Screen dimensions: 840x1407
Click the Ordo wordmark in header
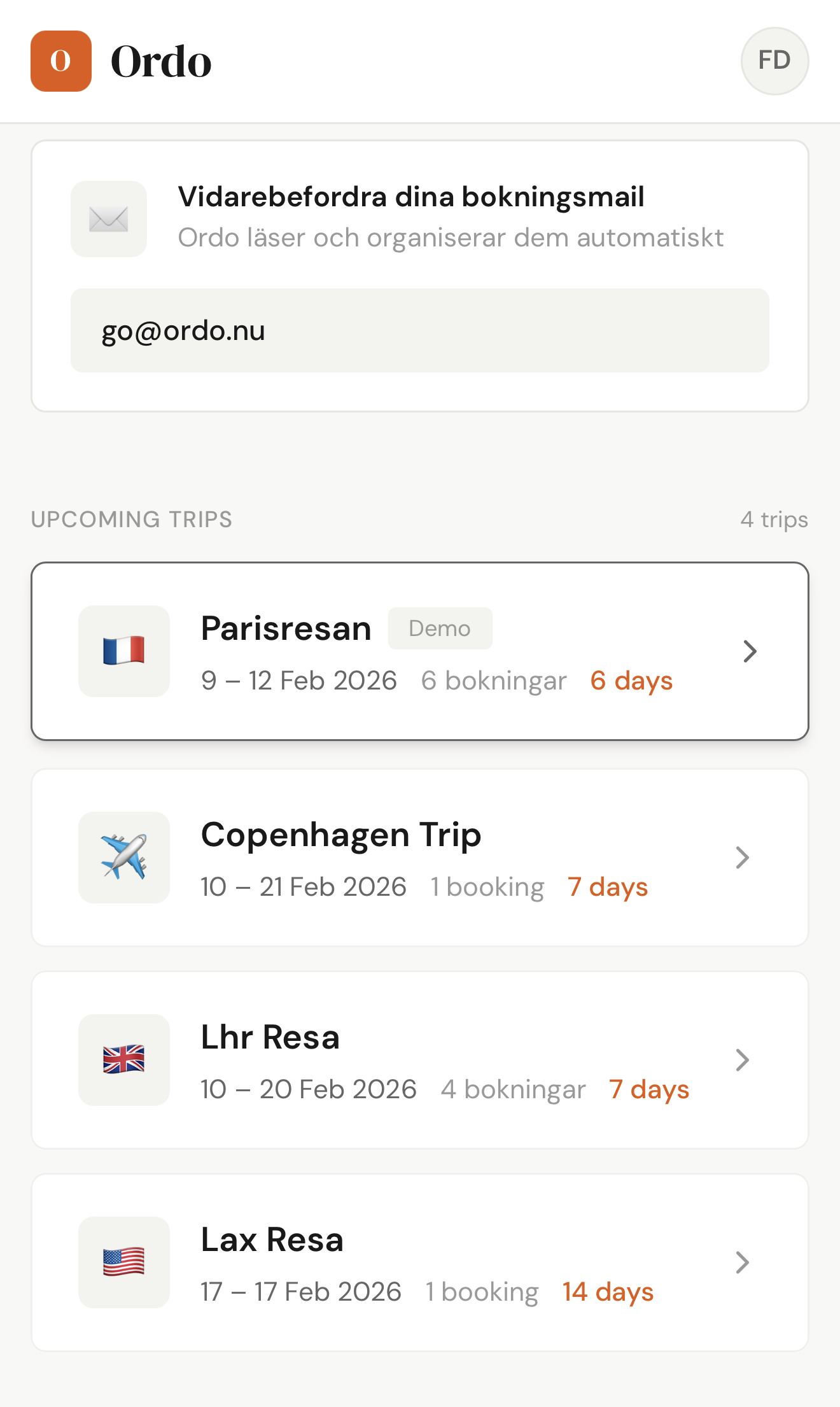point(161,62)
